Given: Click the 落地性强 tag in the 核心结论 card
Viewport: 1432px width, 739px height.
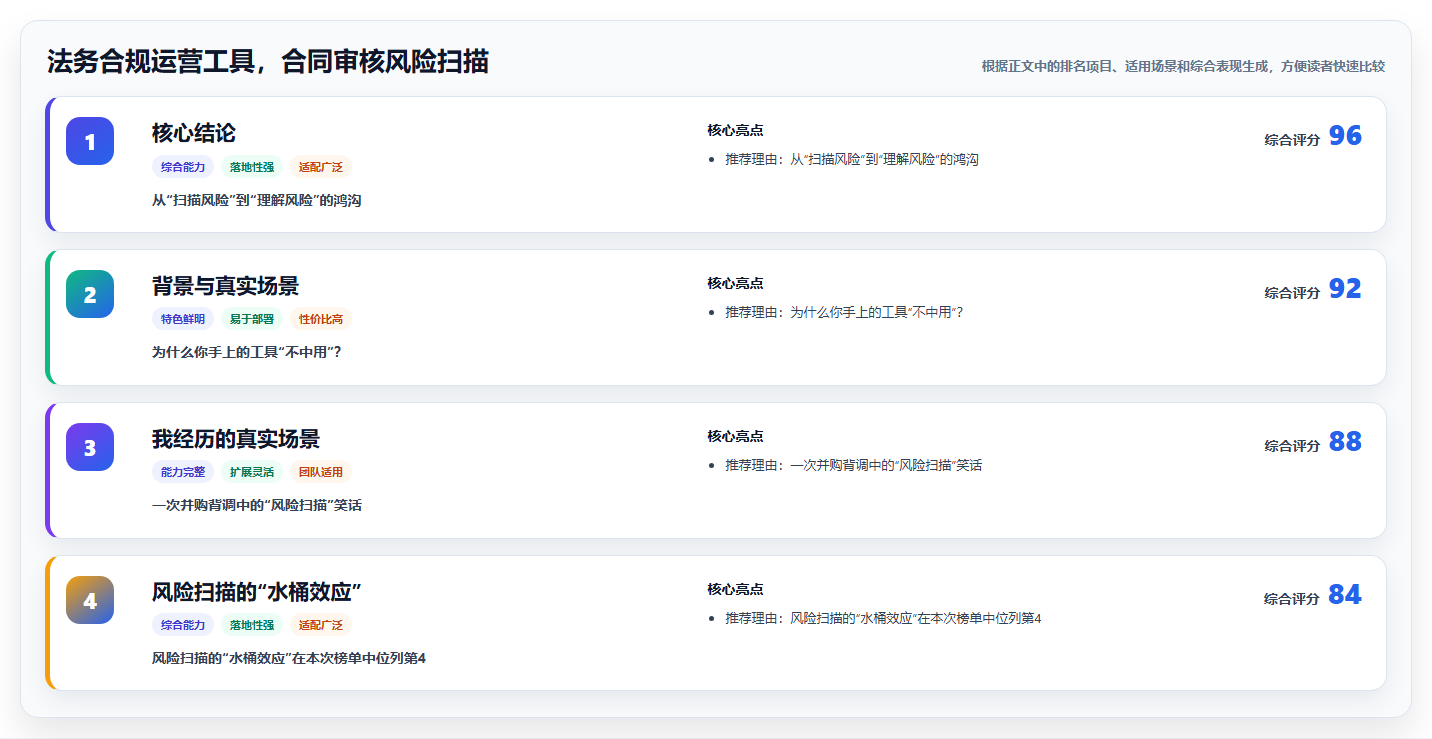Looking at the screenshot, I should coord(252,167).
